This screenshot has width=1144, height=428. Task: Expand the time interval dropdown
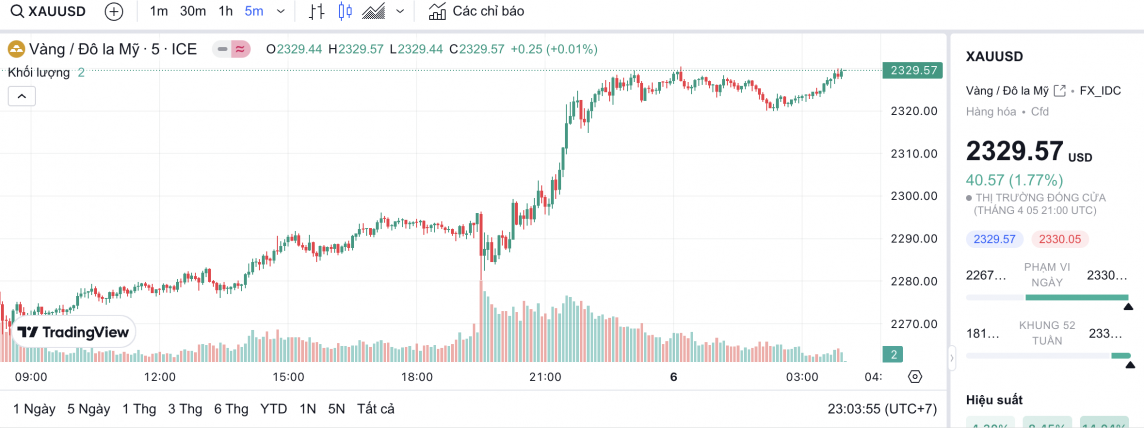(x=280, y=12)
